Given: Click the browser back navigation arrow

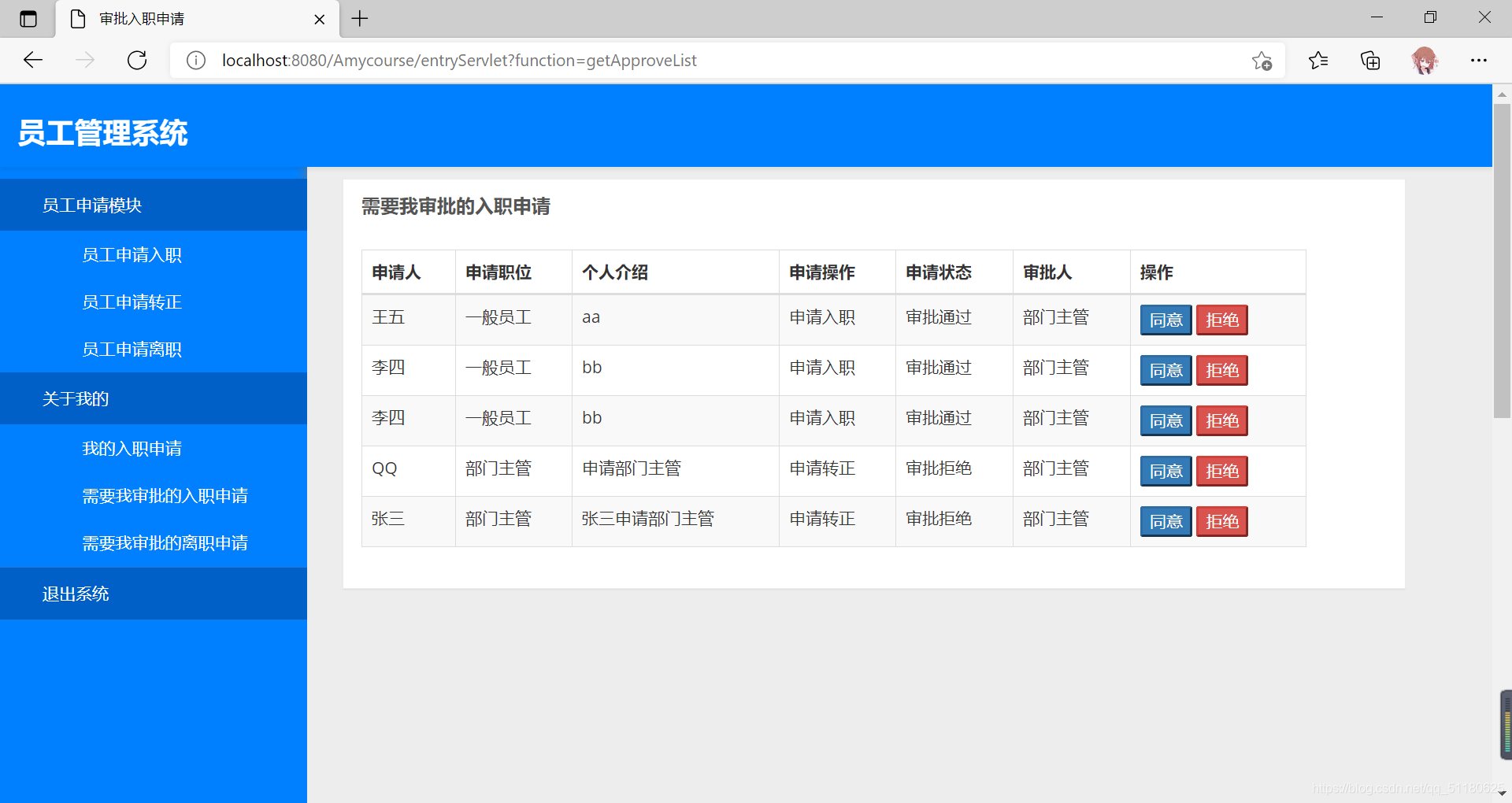Looking at the screenshot, I should click(32, 60).
